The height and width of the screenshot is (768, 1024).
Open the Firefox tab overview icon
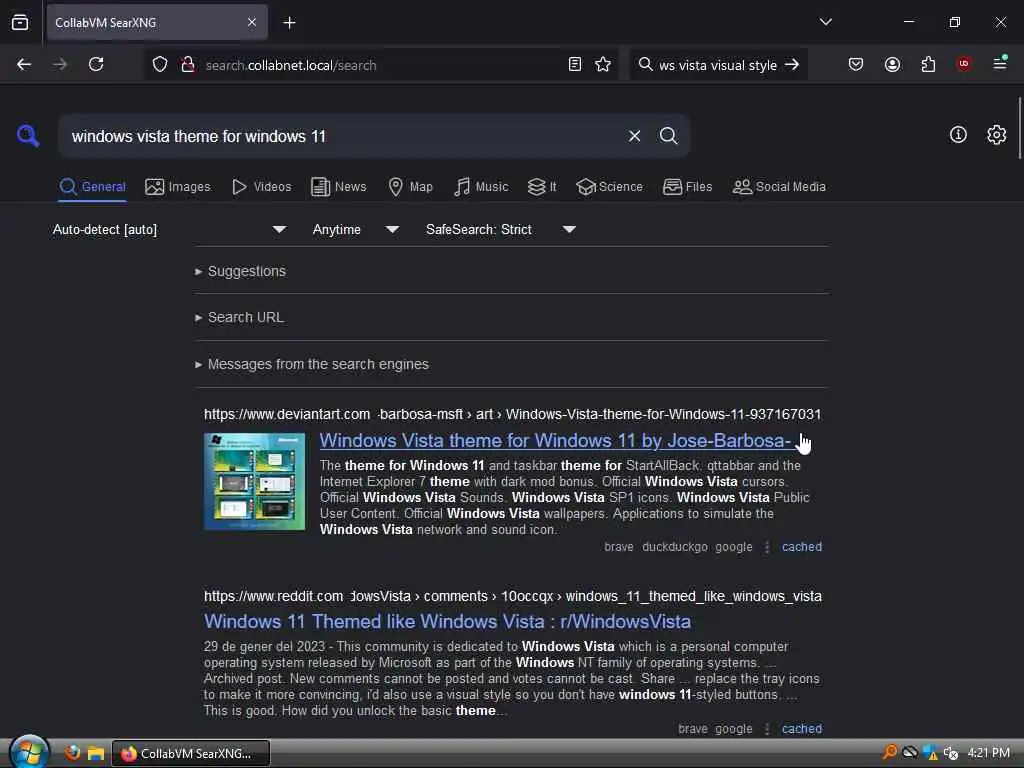[20, 22]
